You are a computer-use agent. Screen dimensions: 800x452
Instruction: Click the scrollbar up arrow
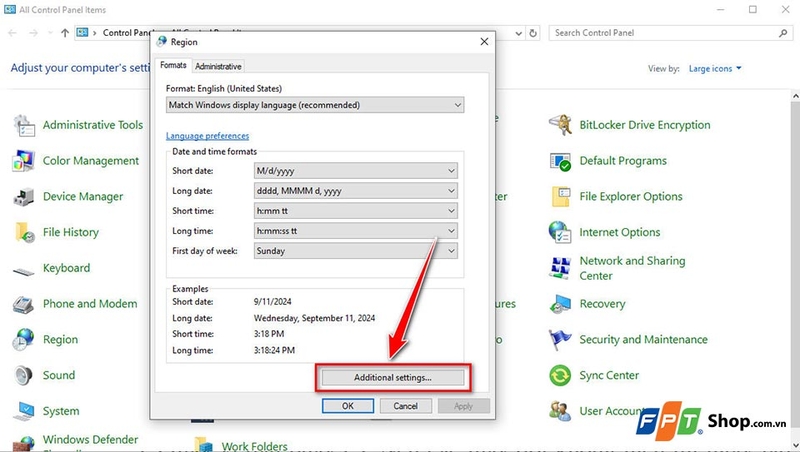(795, 96)
